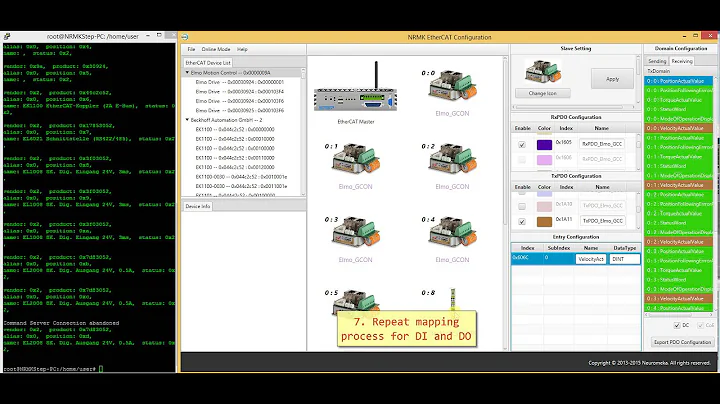Image resolution: width=720 pixels, height=404 pixels.
Task: Click the PuTTY terminal window title icon
Action: [x=7, y=36]
